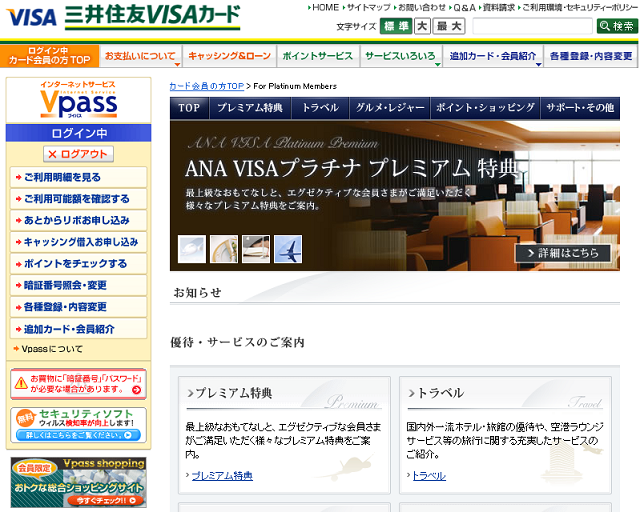Click the ANA VISAプラチナ プレミアム特典 banner title
The image size is (640, 512).
(x=352, y=169)
